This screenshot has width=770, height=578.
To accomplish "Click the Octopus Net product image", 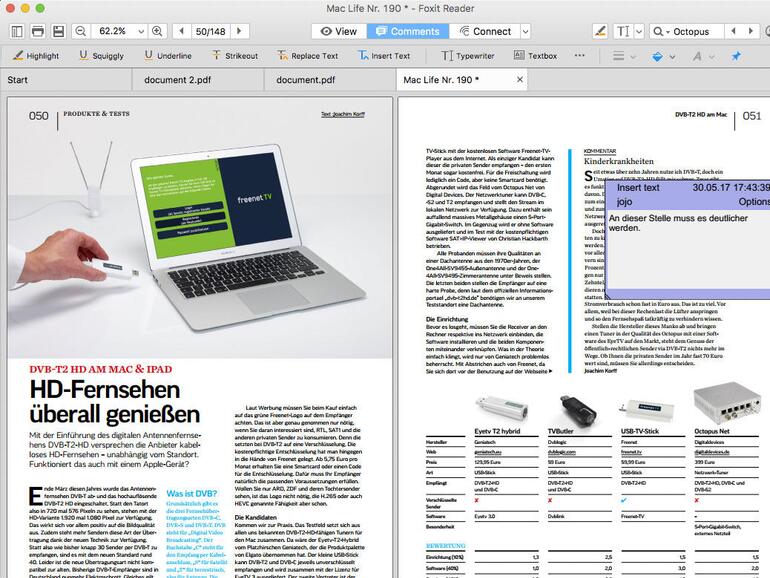I will [x=727, y=404].
